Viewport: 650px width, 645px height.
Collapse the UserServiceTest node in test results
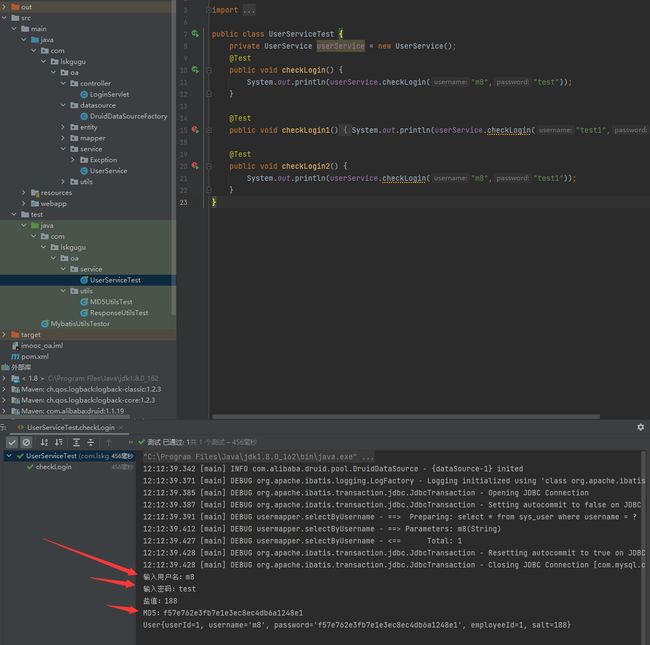point(9,456)
